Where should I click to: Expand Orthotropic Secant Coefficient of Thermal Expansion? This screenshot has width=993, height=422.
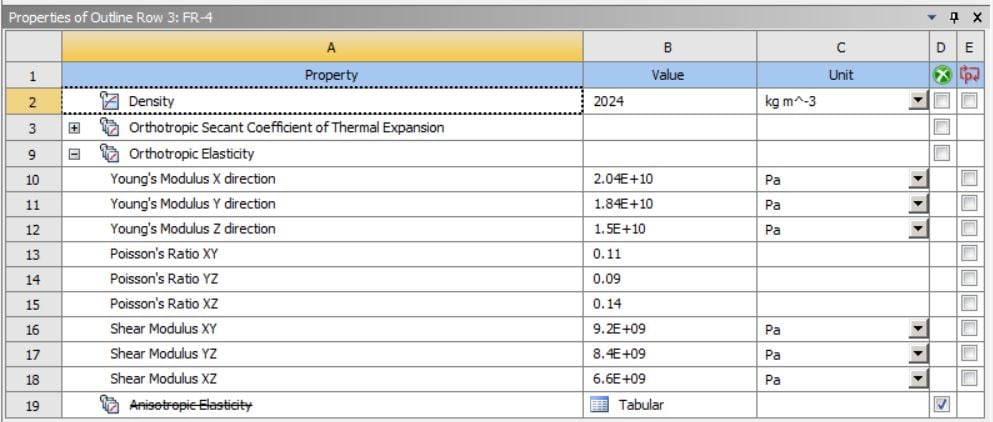(75, 128)
